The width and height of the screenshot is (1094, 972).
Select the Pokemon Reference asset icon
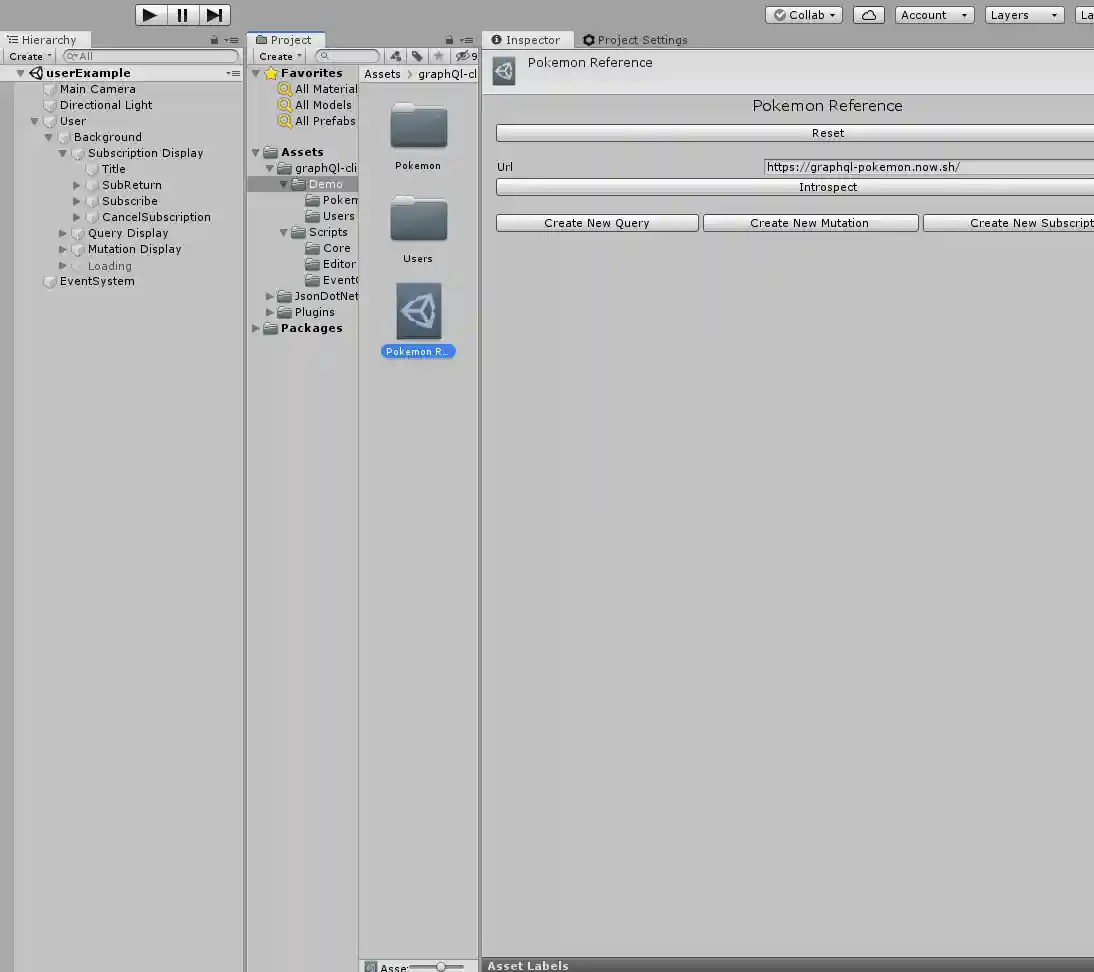click(x=418, y=311)
